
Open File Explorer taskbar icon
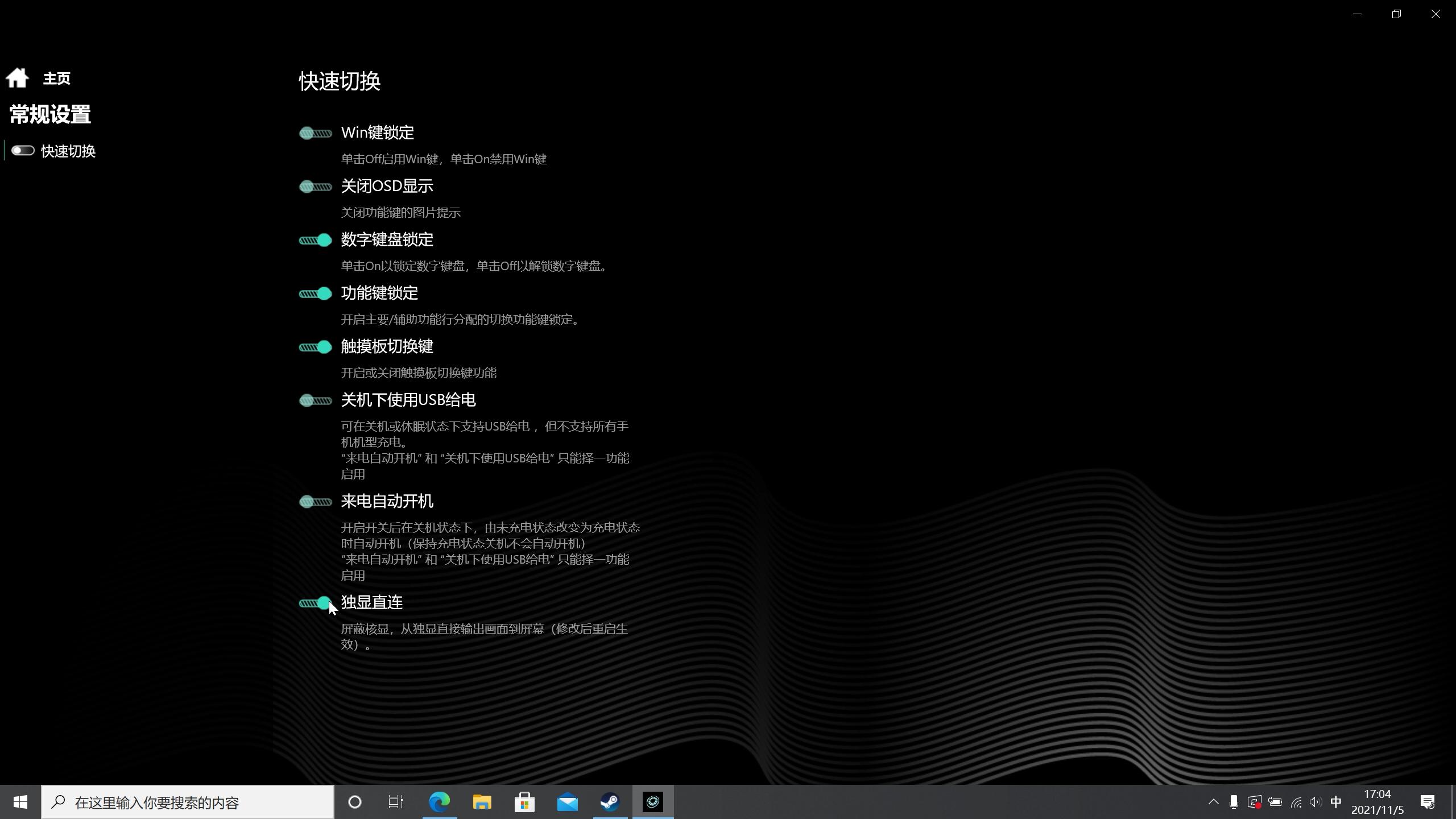click(x=482, y=803)
